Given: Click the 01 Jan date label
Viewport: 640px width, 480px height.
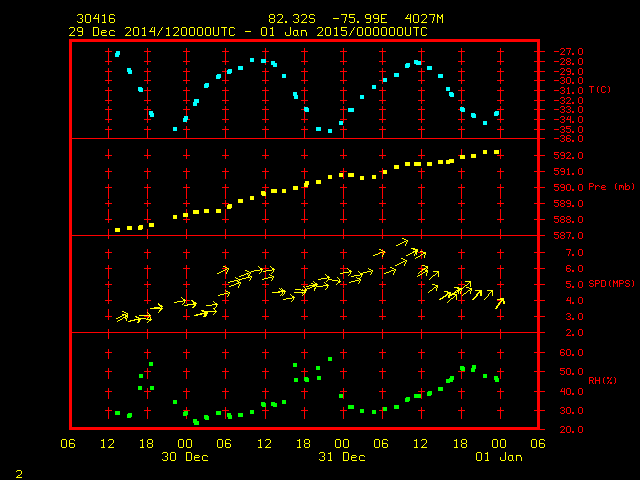Looking at the screenshot, I should [499, 457].
